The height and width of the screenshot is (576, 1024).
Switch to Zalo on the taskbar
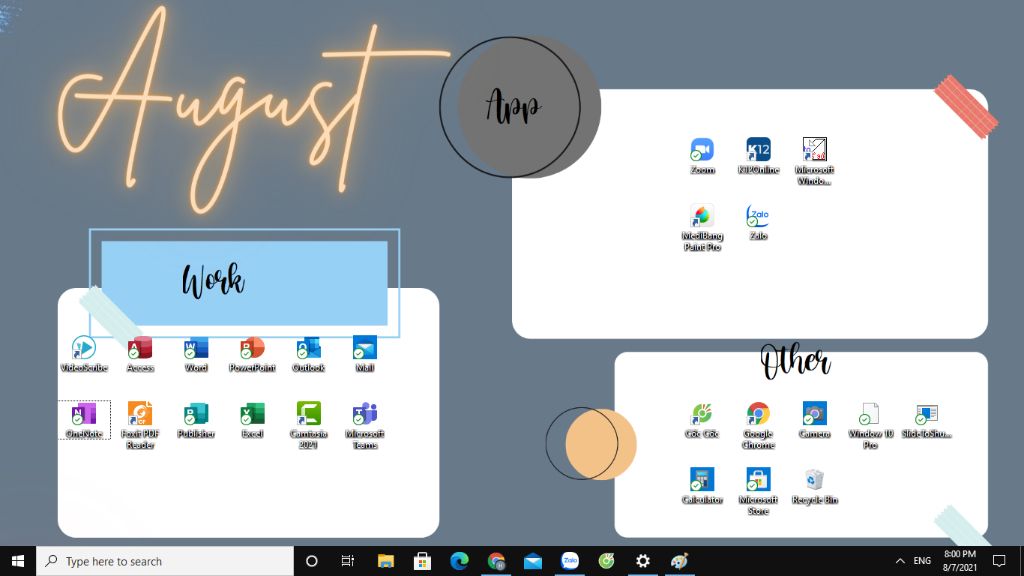tap(569, 561)
